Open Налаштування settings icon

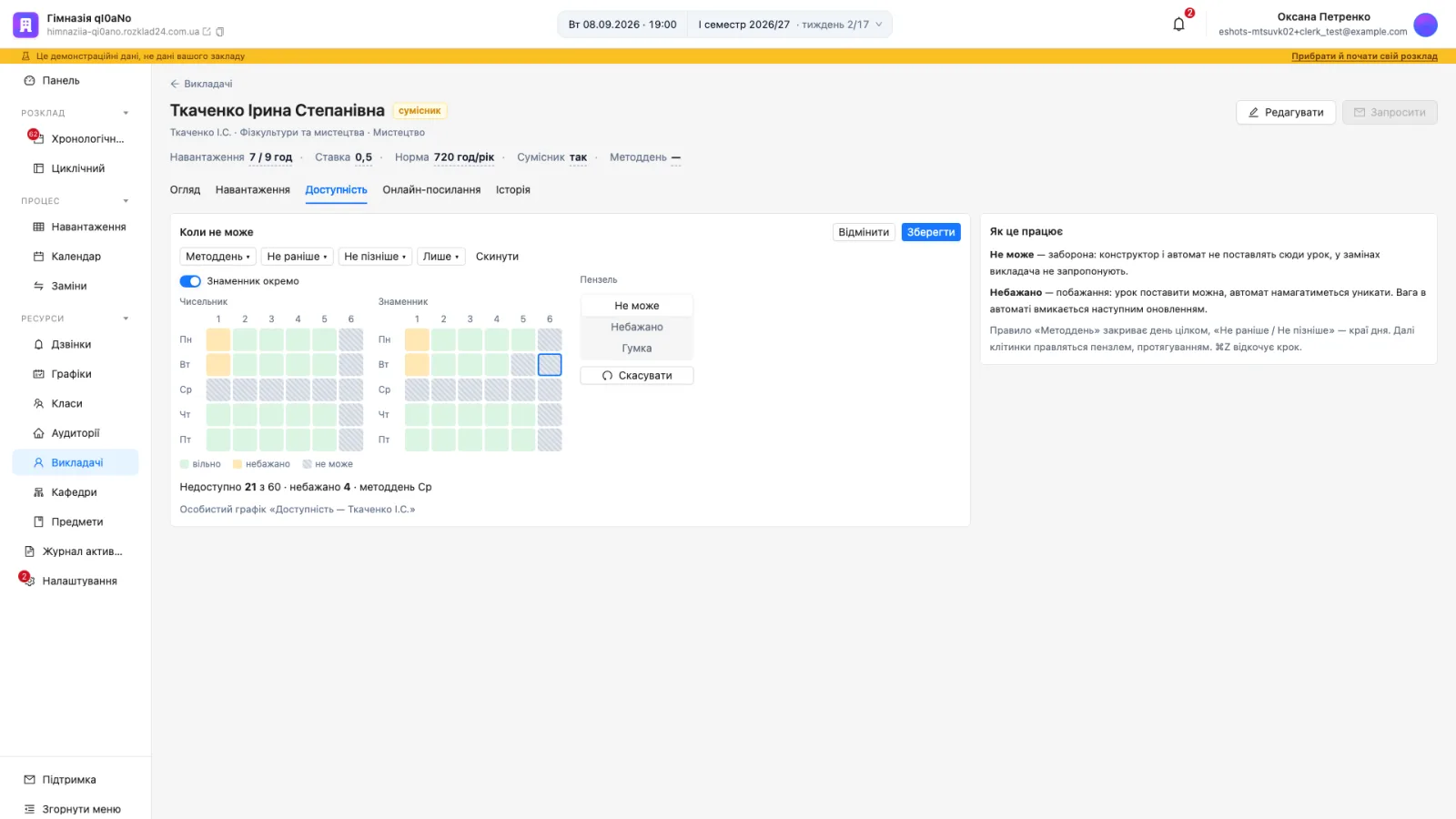click(x=29, y=581)
